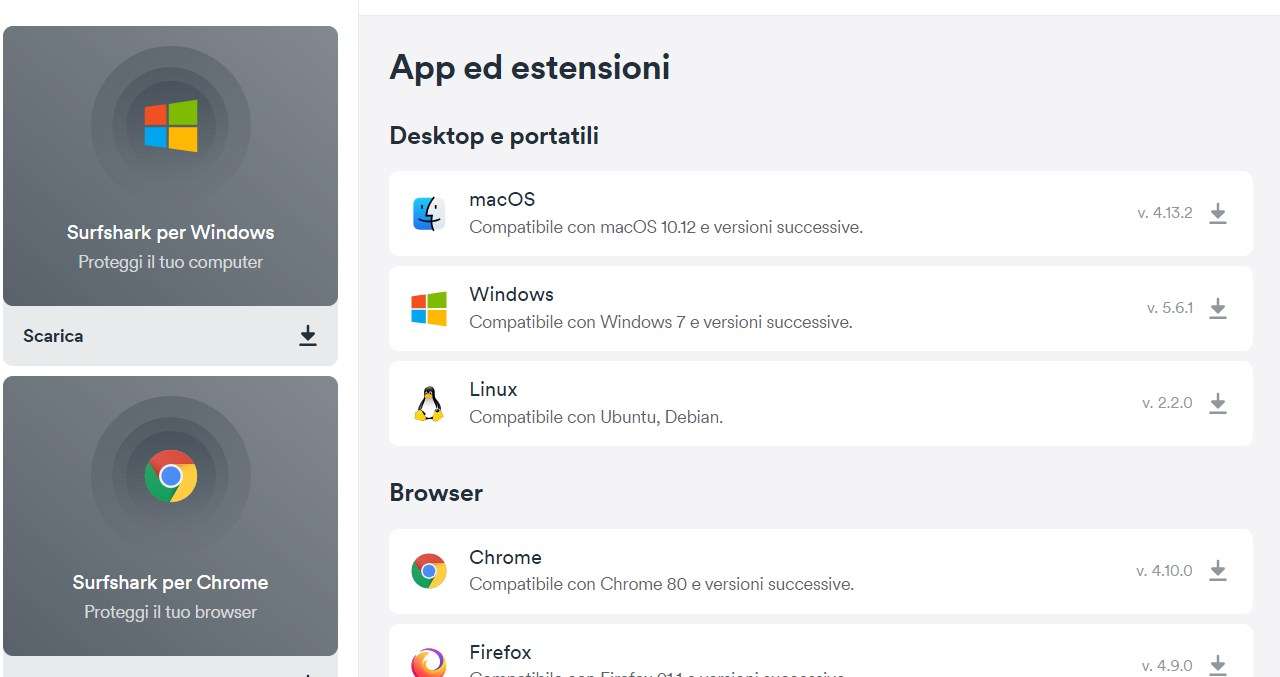Download the Linux app version 2.2.0
This screenshot has height=677, width=1280.
[1217, 403]
